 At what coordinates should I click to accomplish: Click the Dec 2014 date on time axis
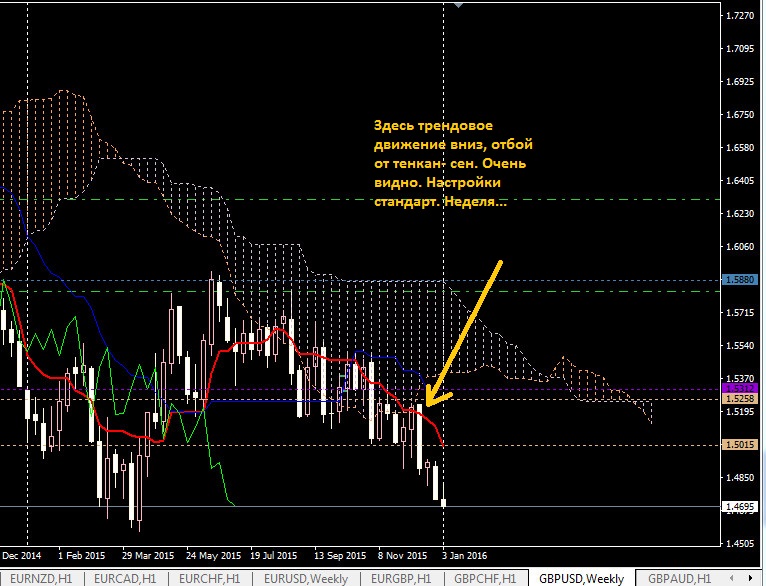tap(21, 556)
